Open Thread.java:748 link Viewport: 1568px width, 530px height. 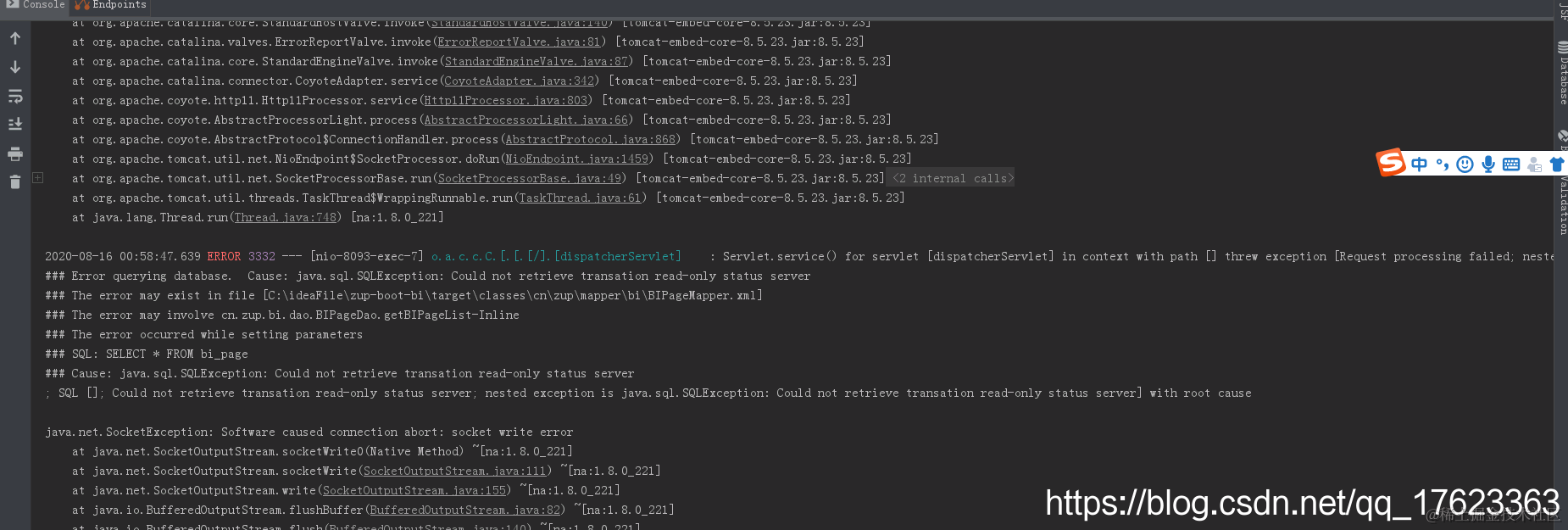285,217
